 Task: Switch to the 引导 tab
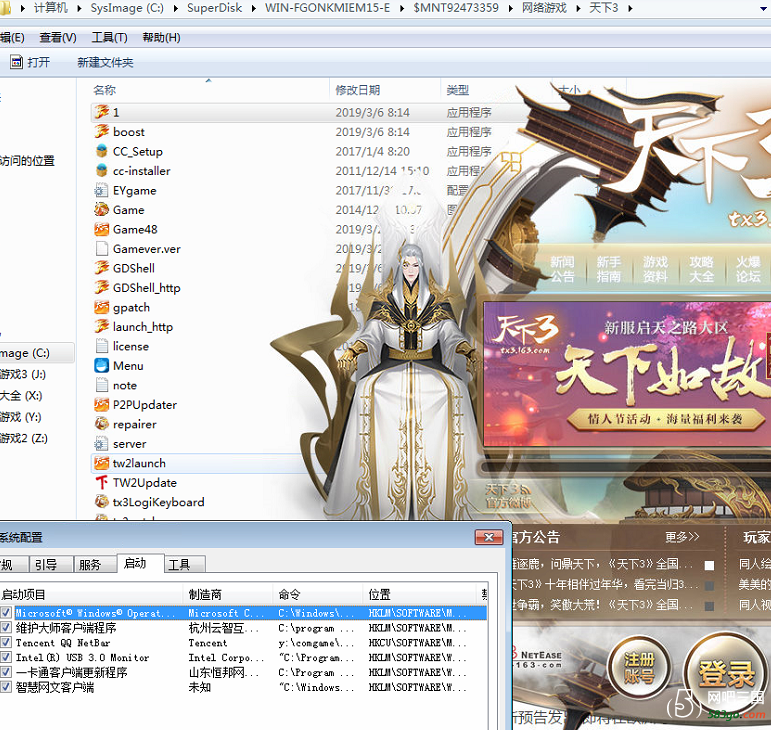51,564
